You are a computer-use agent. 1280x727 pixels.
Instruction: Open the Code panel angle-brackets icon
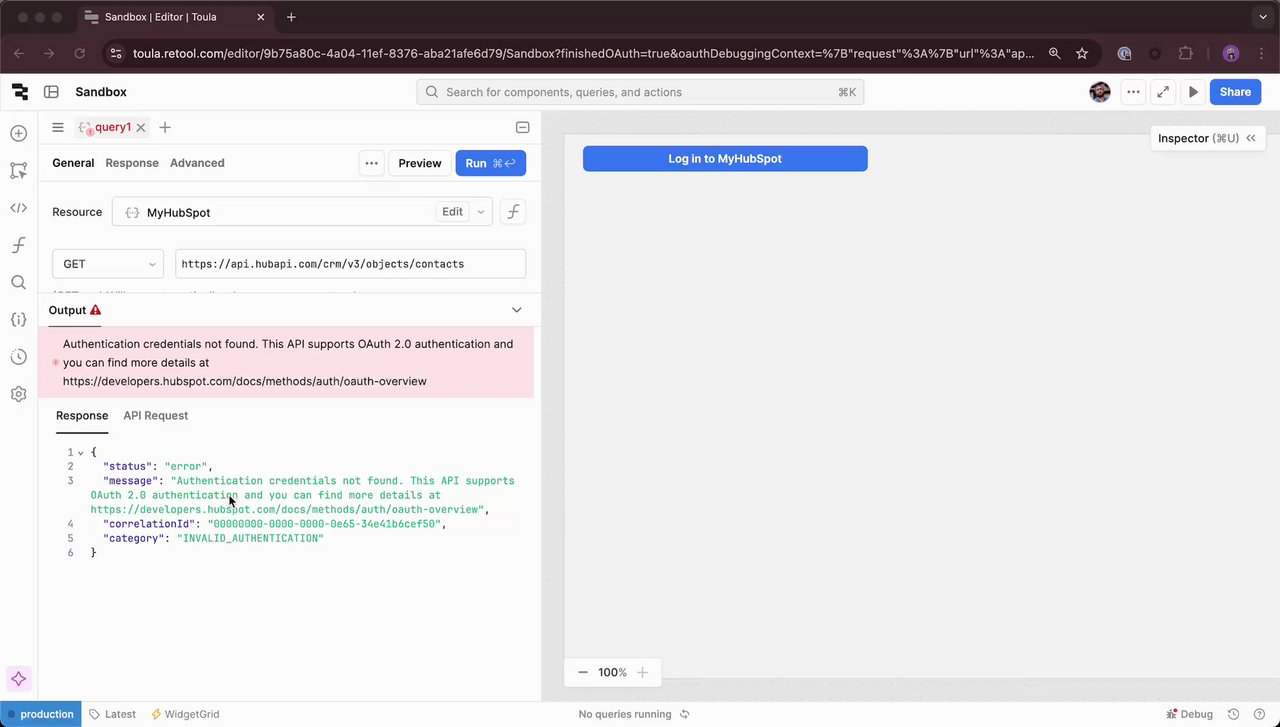point(18,208)
